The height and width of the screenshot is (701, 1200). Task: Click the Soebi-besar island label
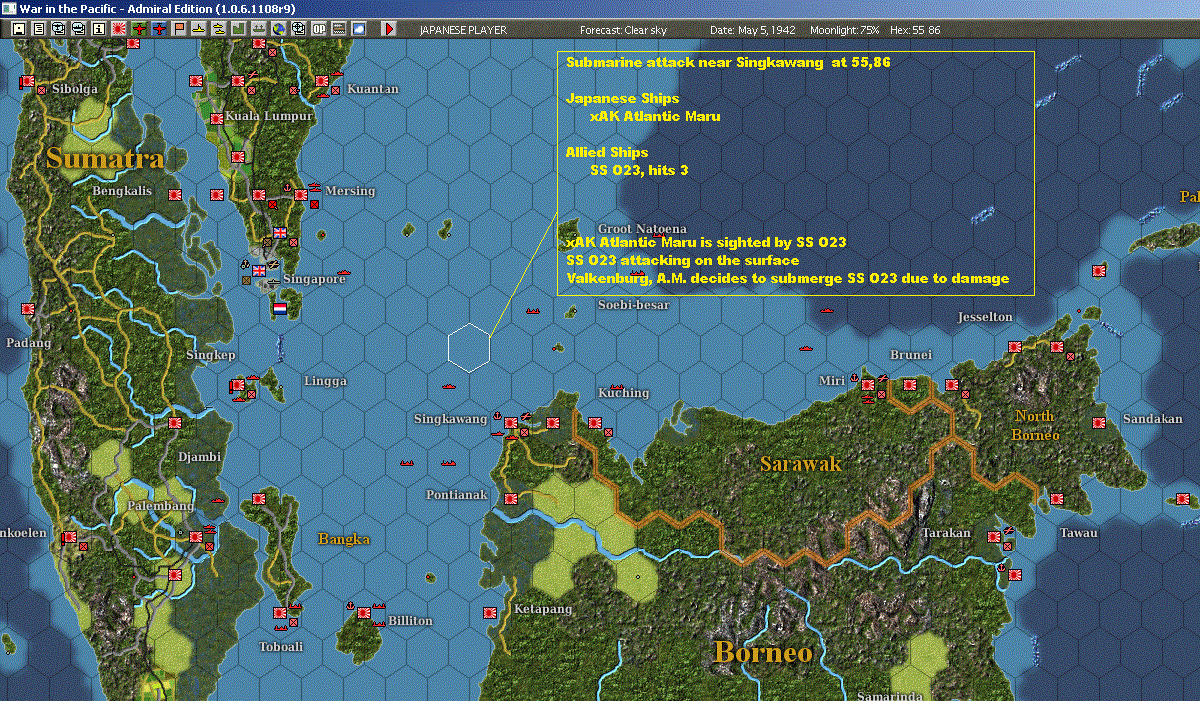pos(633,304)
